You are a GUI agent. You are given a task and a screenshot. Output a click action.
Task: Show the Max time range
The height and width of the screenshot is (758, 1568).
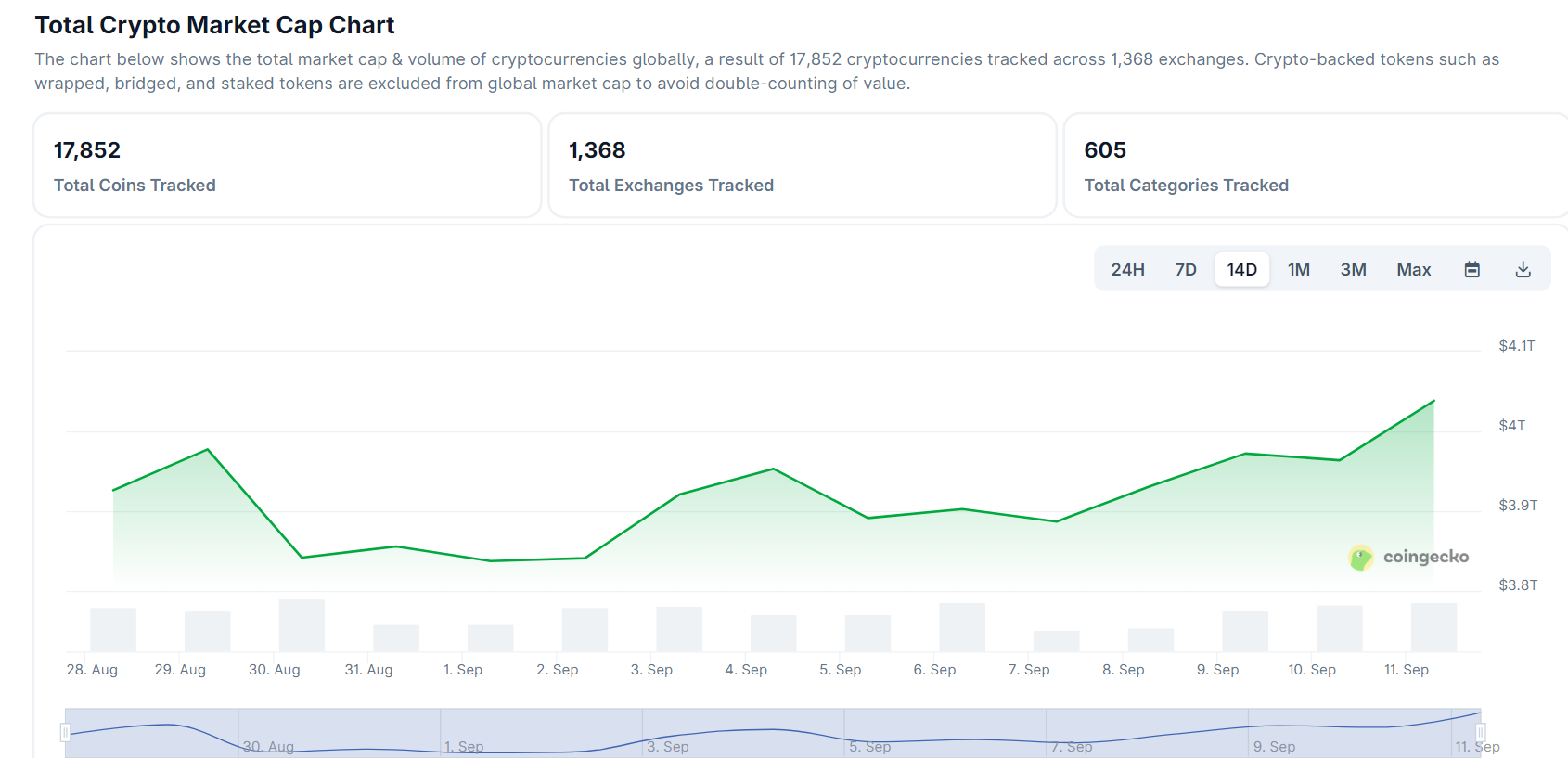point(1413,270)
